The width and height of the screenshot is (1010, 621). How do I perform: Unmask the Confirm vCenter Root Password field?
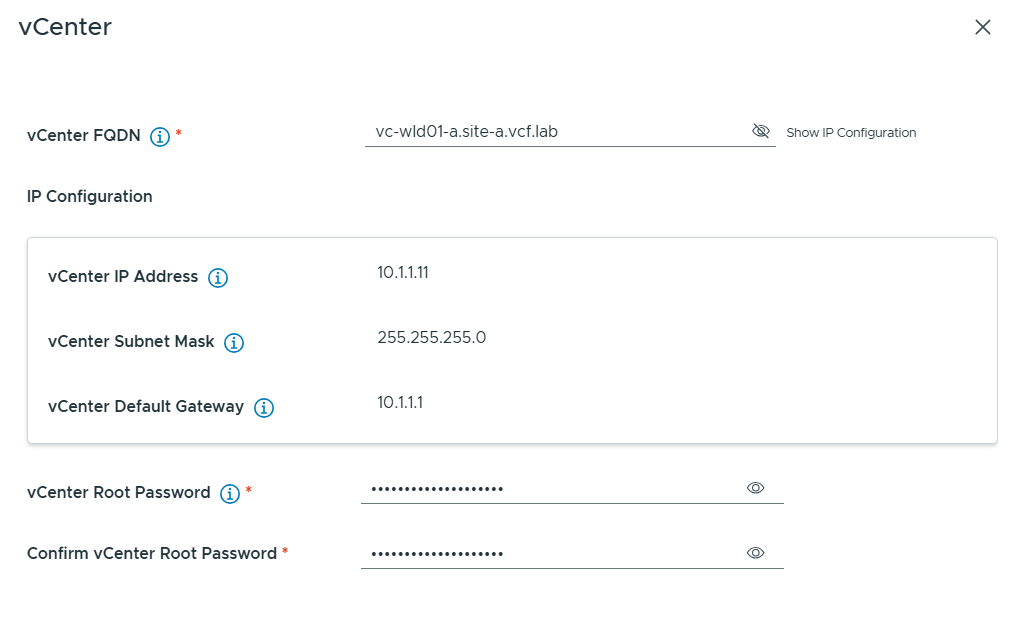coord(756,553)
